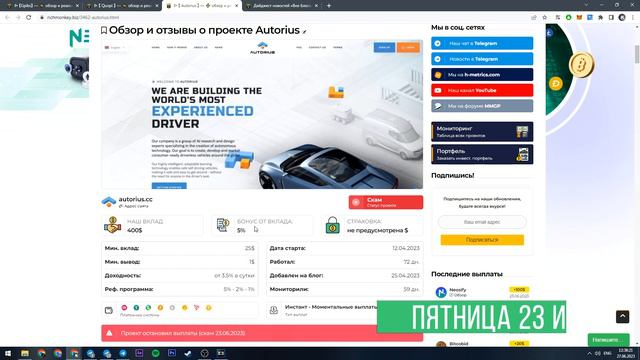Open the Chrome profile avatar
The height and width of the screenshot is (360, 640).
point(622,18)
